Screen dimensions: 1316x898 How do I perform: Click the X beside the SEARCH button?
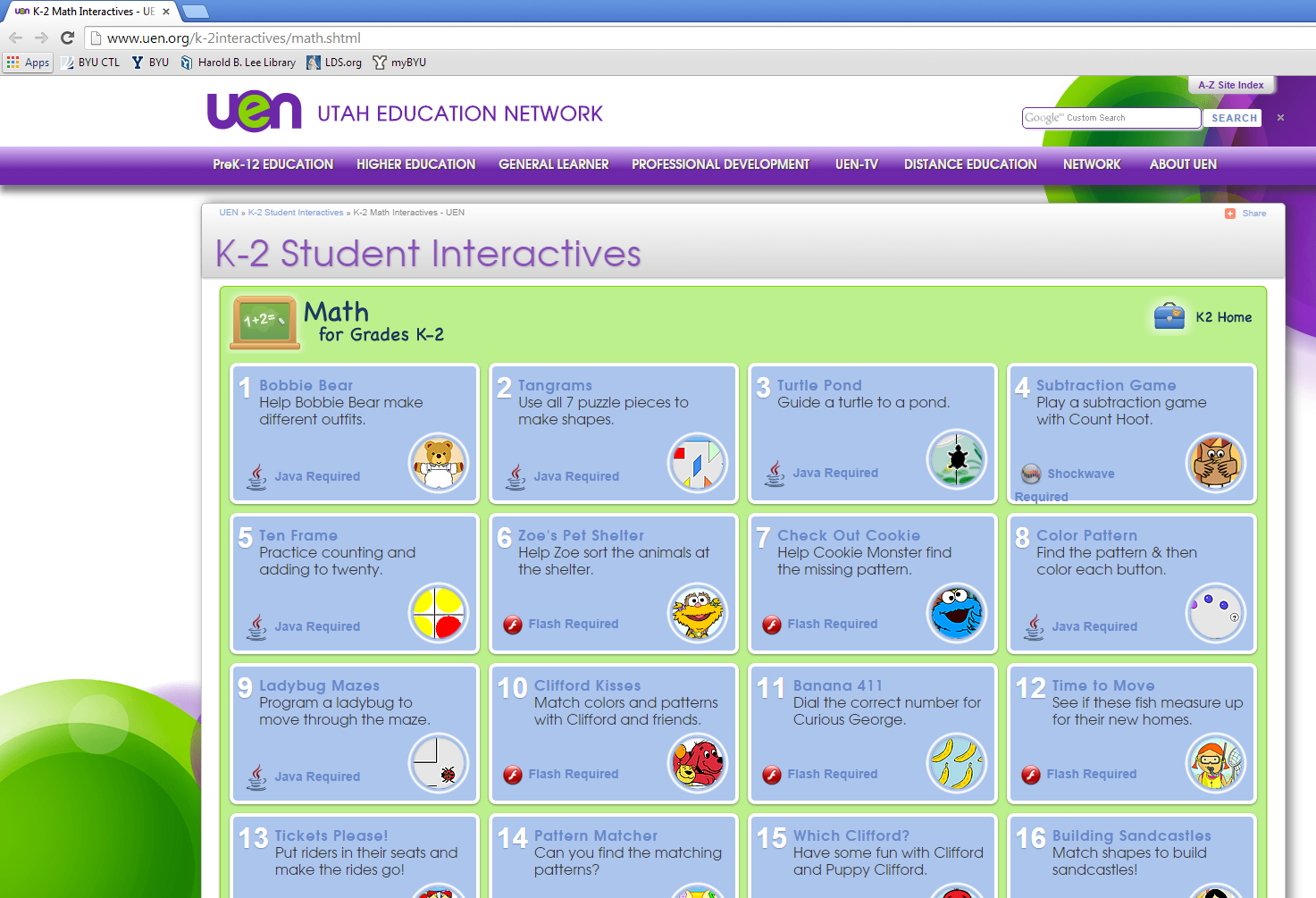1280,118
